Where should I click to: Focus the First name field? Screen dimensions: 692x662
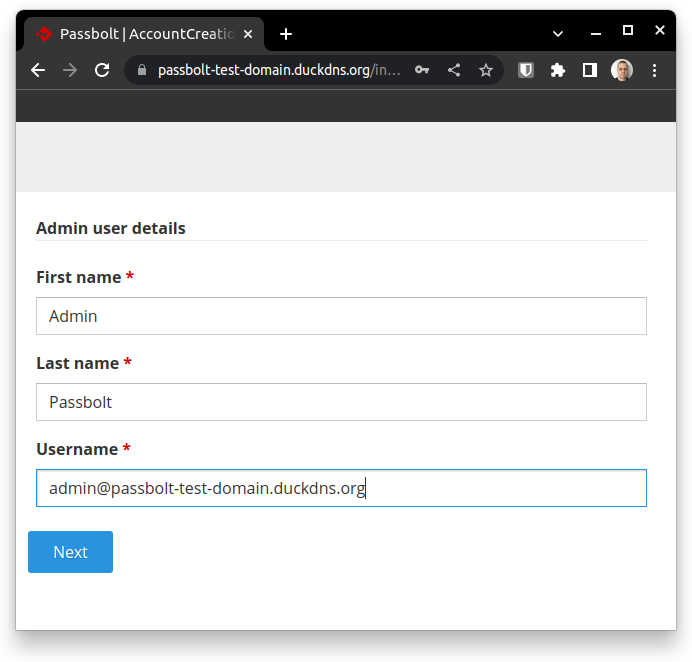[x=341, y=316]
